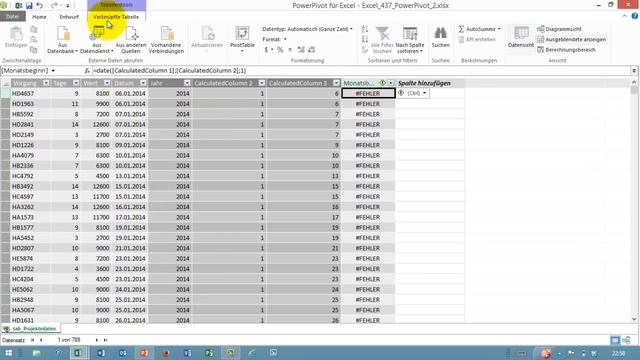Import data with Aus Datenbank

point(62,40)
